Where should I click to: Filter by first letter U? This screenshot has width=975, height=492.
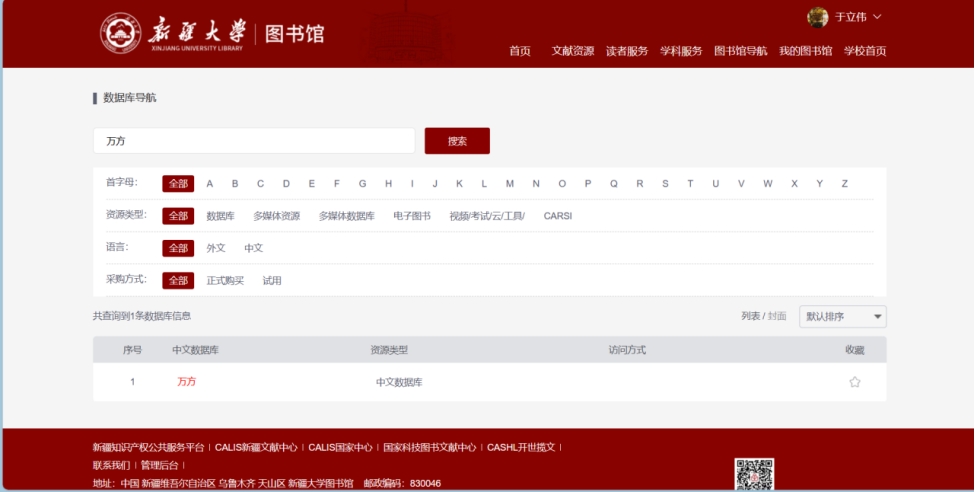point(716,183)
